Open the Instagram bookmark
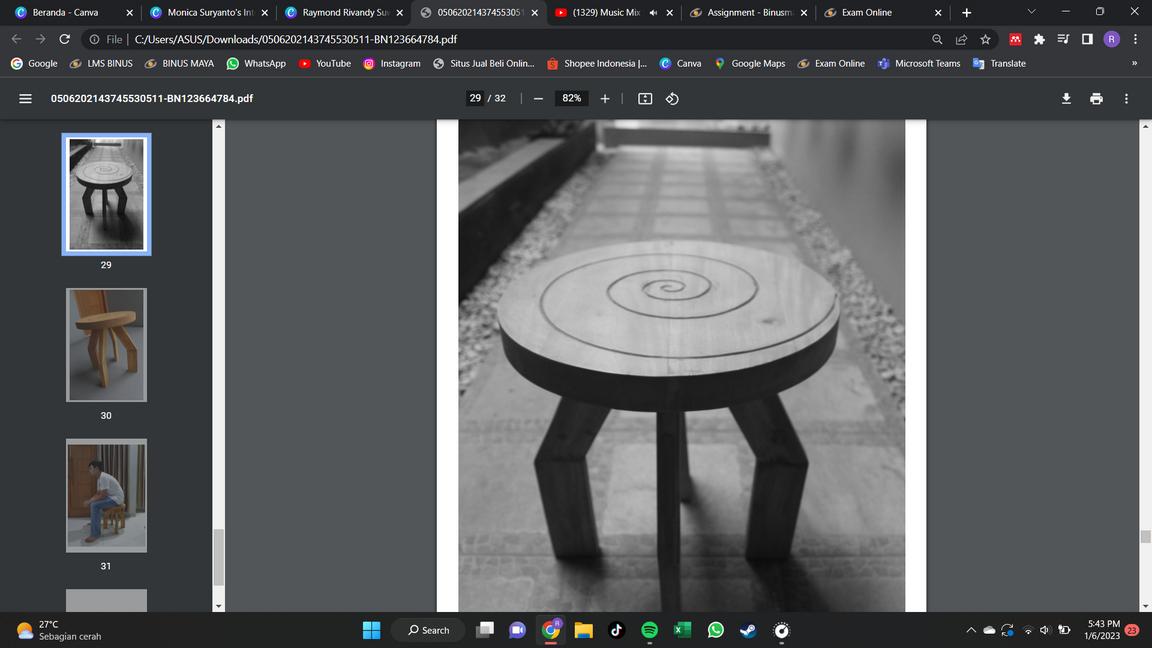 392,63
